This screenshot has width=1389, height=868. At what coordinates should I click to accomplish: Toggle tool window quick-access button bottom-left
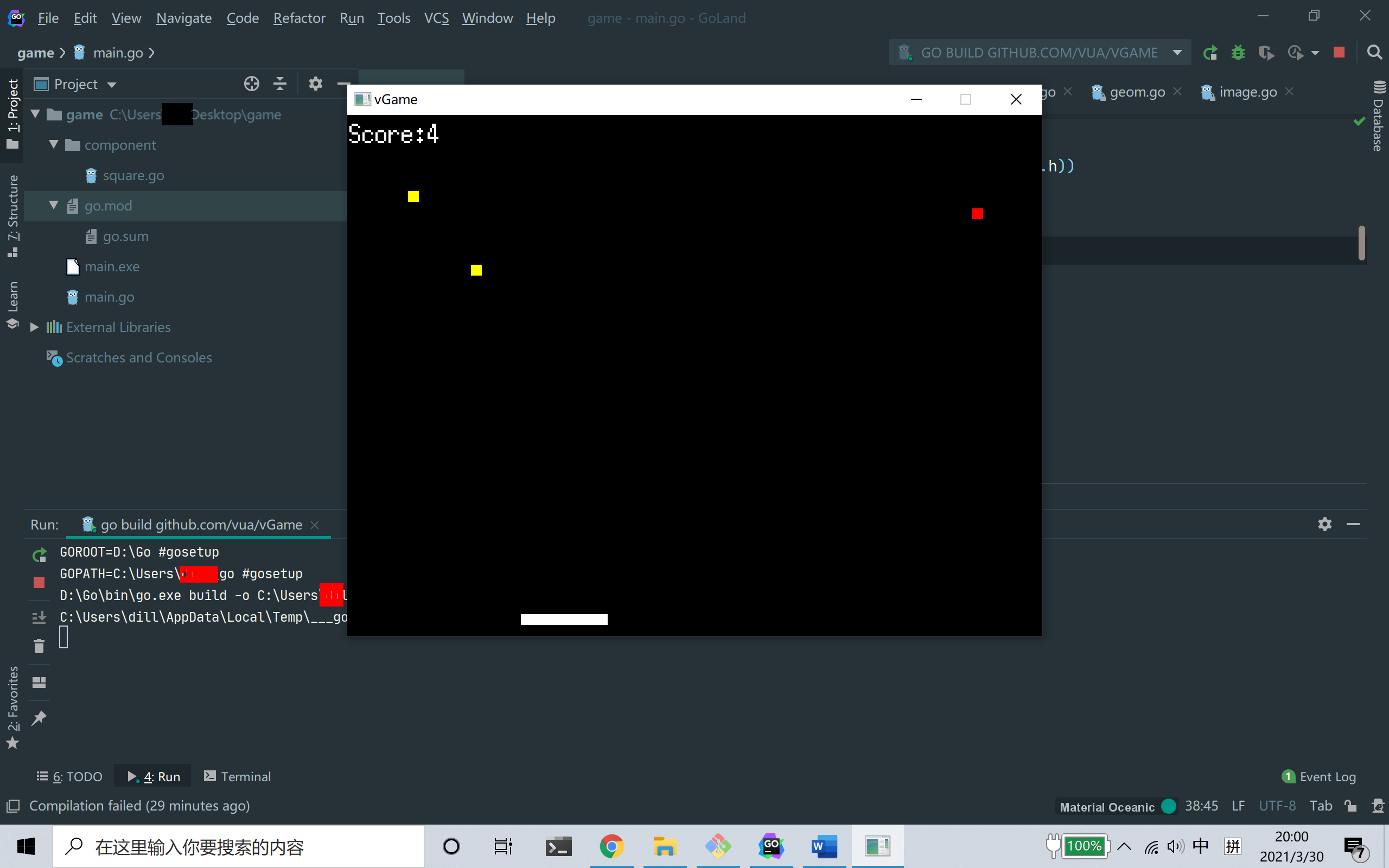(12, 806)
